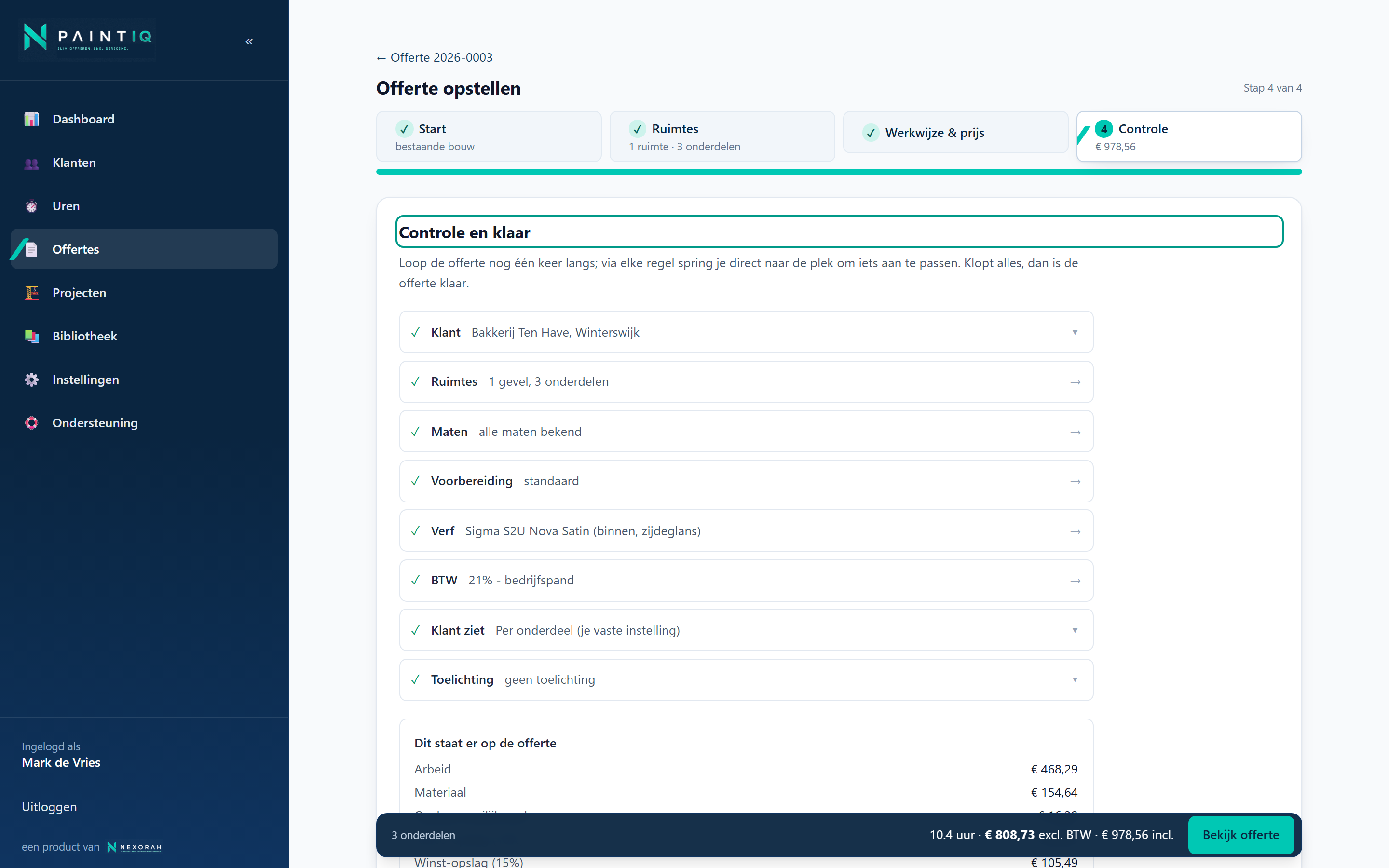Click the Bibliotheek books icon

point(31,337)
